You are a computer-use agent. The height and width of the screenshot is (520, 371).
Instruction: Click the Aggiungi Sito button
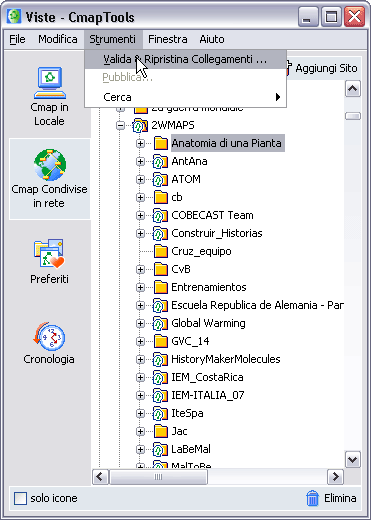pos(322,68)
